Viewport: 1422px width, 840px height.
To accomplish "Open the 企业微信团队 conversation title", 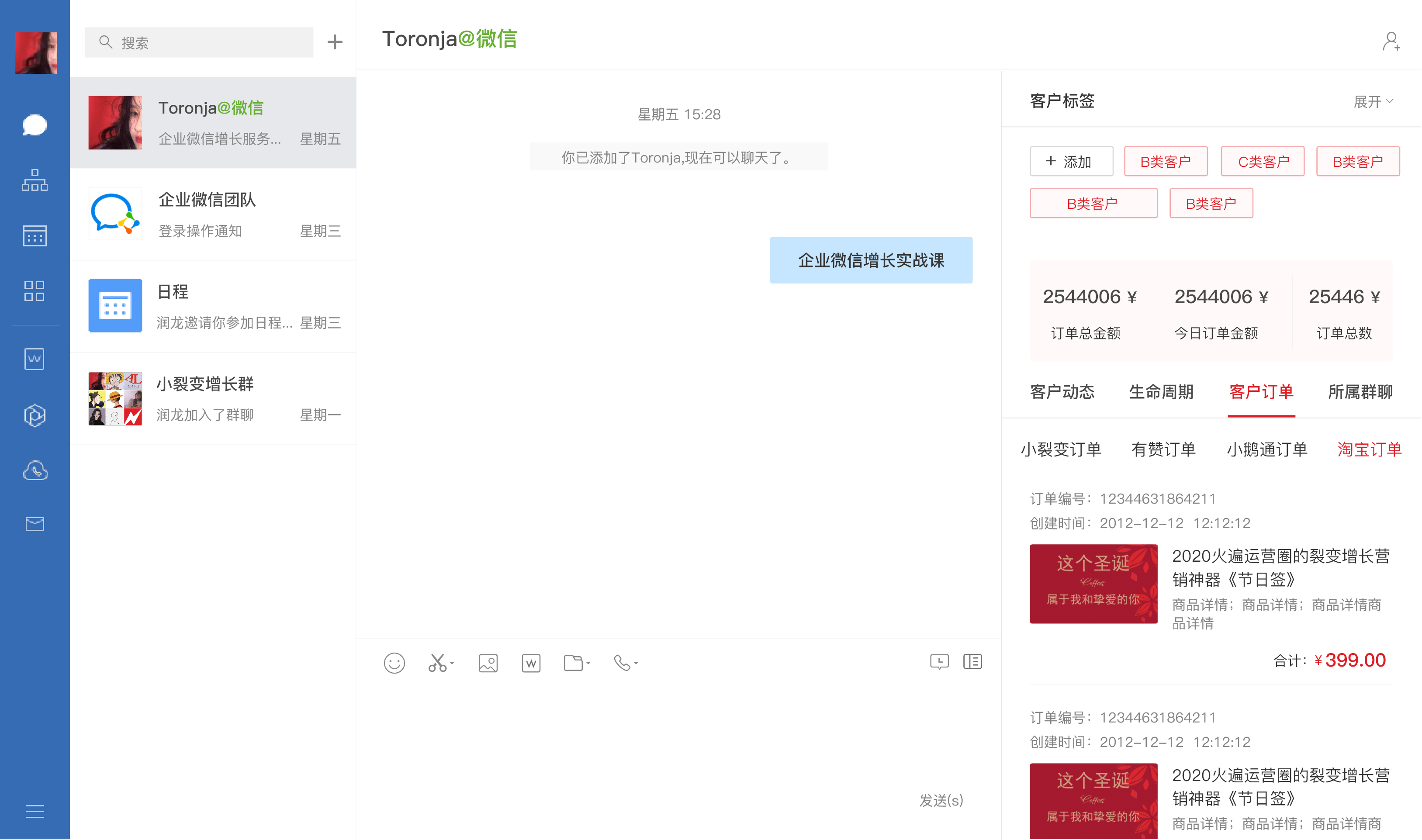I will 207,200.
